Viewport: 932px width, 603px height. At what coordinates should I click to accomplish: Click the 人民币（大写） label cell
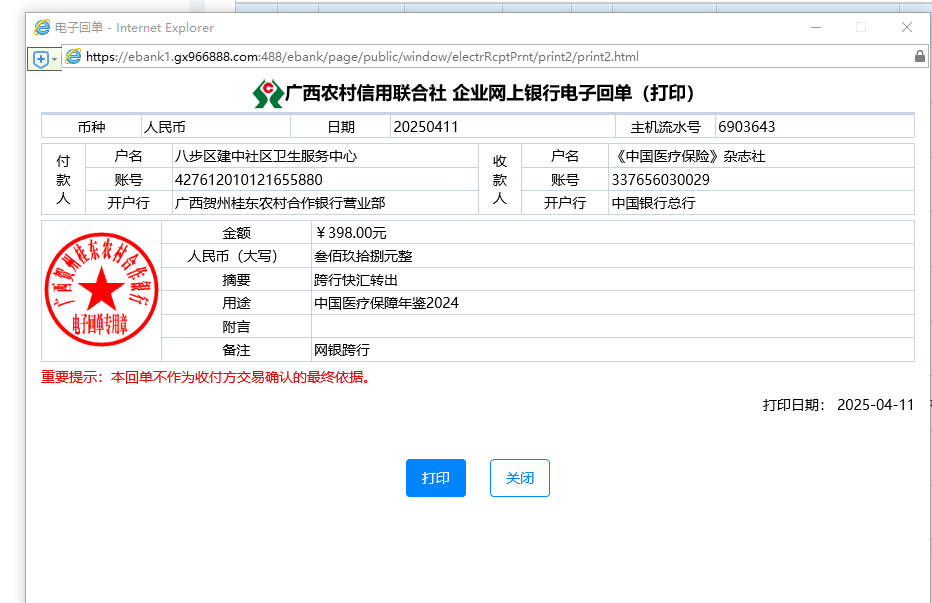point(236,256)
